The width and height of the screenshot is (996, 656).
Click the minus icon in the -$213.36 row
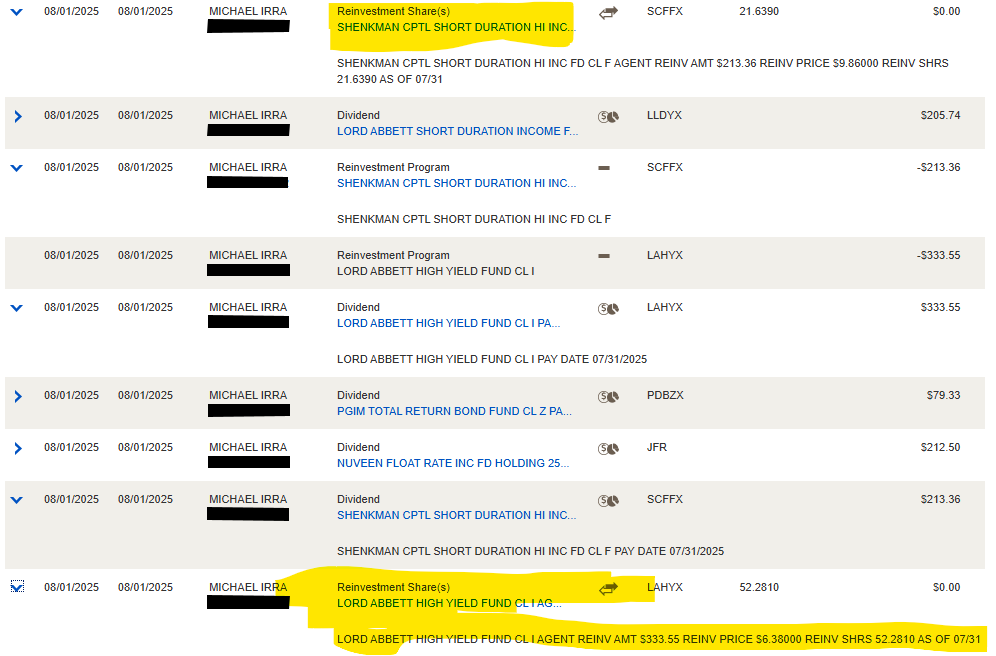coord(604,168)
